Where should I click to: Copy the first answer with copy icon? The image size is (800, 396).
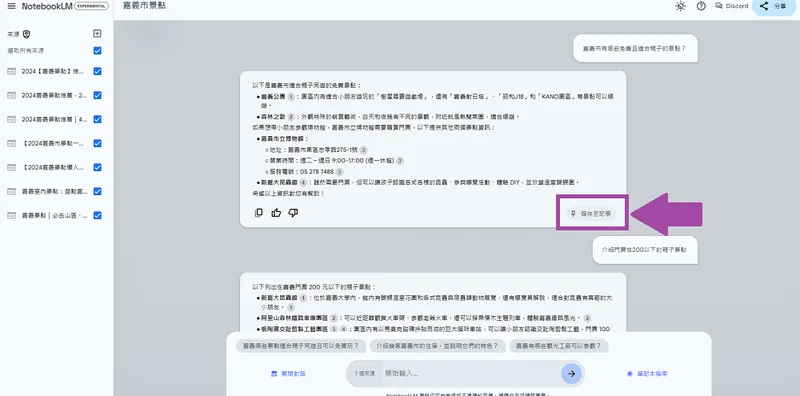[x=259, y=213]
